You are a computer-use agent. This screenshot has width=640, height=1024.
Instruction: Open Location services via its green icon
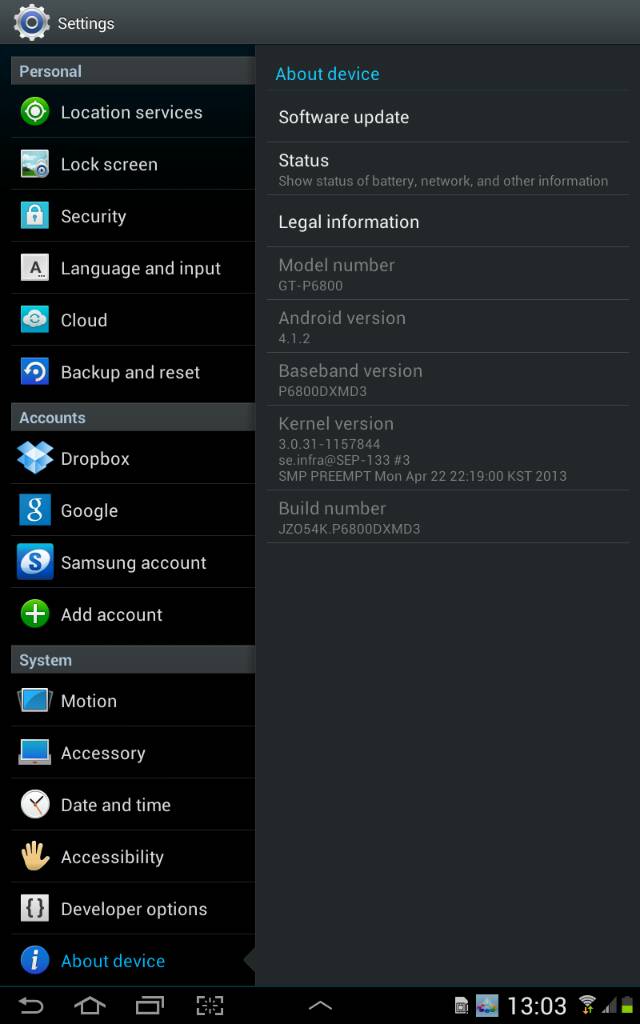35,112
